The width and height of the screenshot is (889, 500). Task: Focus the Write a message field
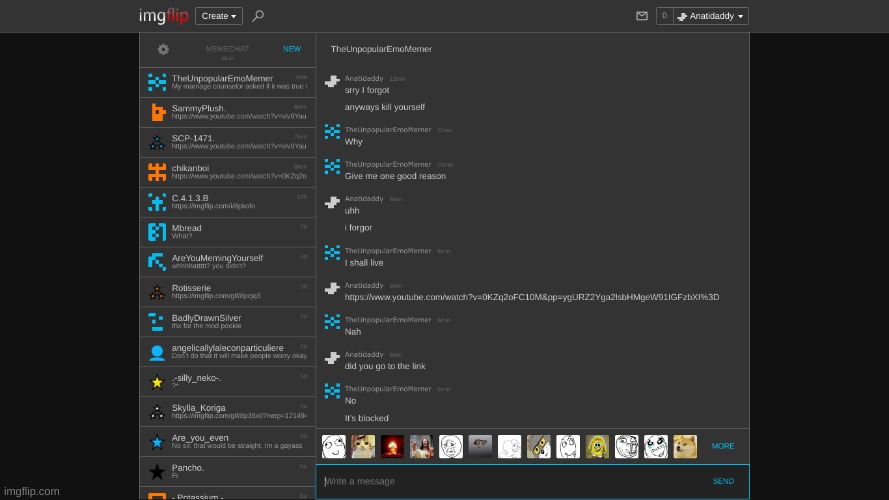[513, 481]
